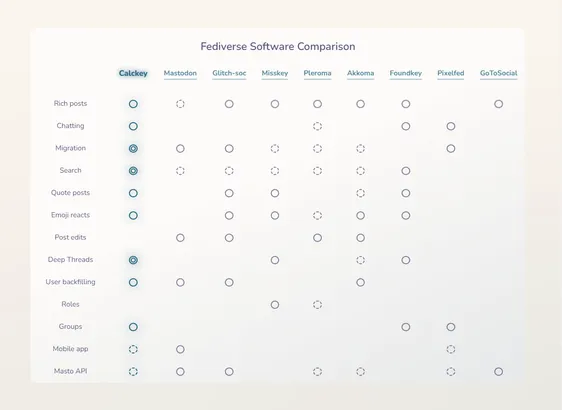Click Pixelfed's dashed Mobile app circle
This screenshot has height=410, width=562.
pyautogui.click(x=451, y=349)
